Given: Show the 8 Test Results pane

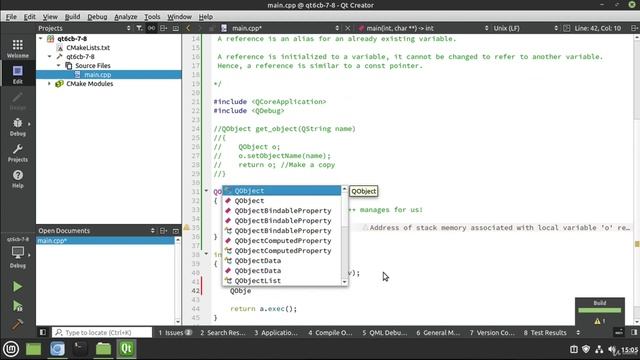Looking at the screenshot, I should tap(545, 332).
